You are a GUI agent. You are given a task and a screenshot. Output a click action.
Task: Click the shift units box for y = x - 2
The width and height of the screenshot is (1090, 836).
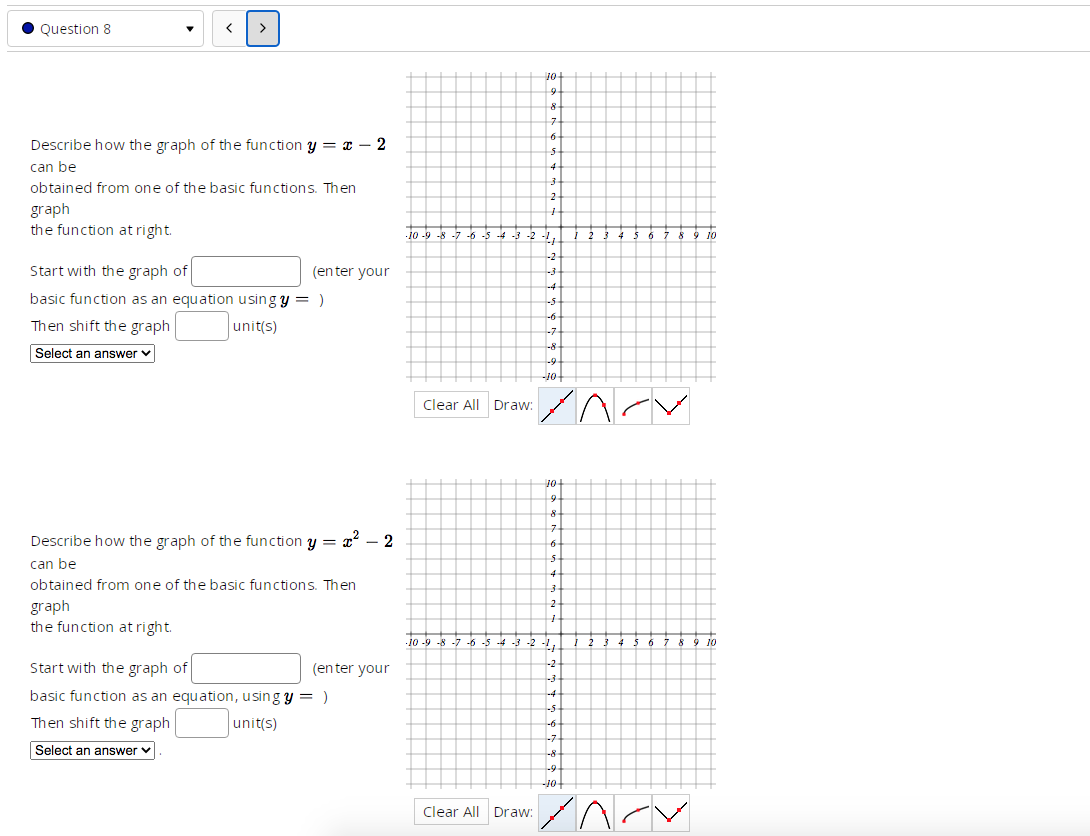point(202,325)
